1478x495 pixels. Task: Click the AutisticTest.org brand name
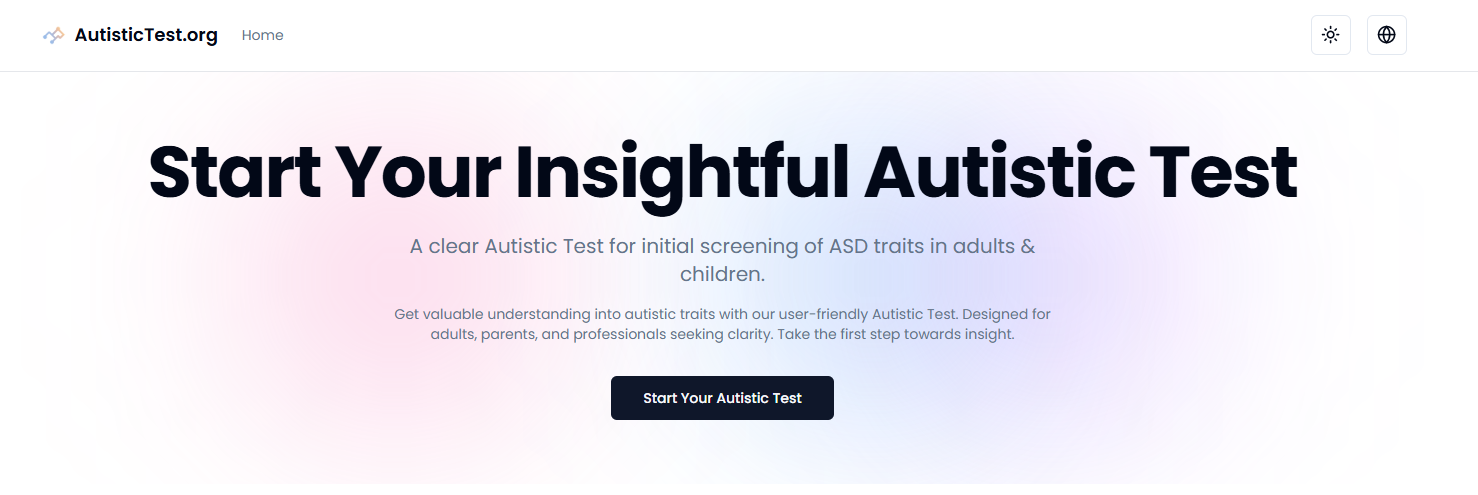click(x=146, y=35)
